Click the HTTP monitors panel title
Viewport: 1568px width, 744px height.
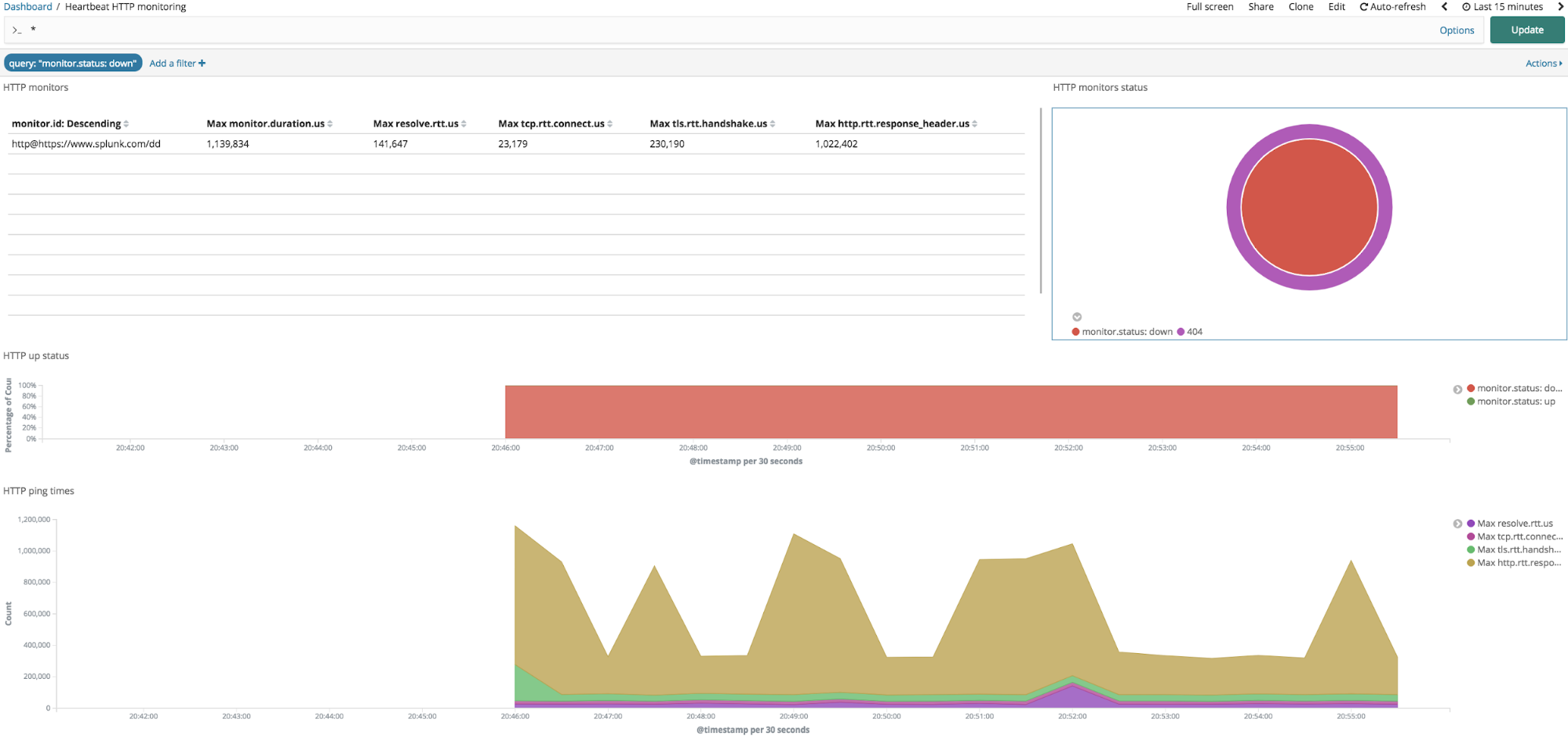(36, 88)
